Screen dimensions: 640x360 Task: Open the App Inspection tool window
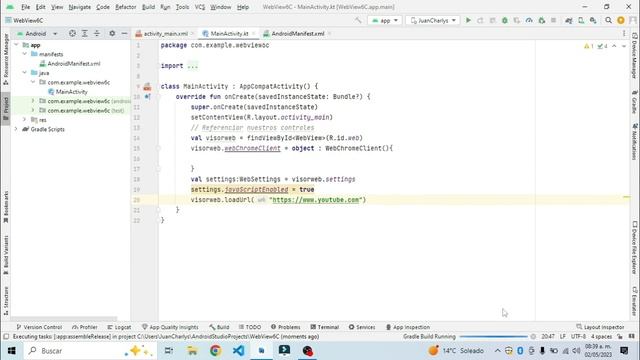408,327
